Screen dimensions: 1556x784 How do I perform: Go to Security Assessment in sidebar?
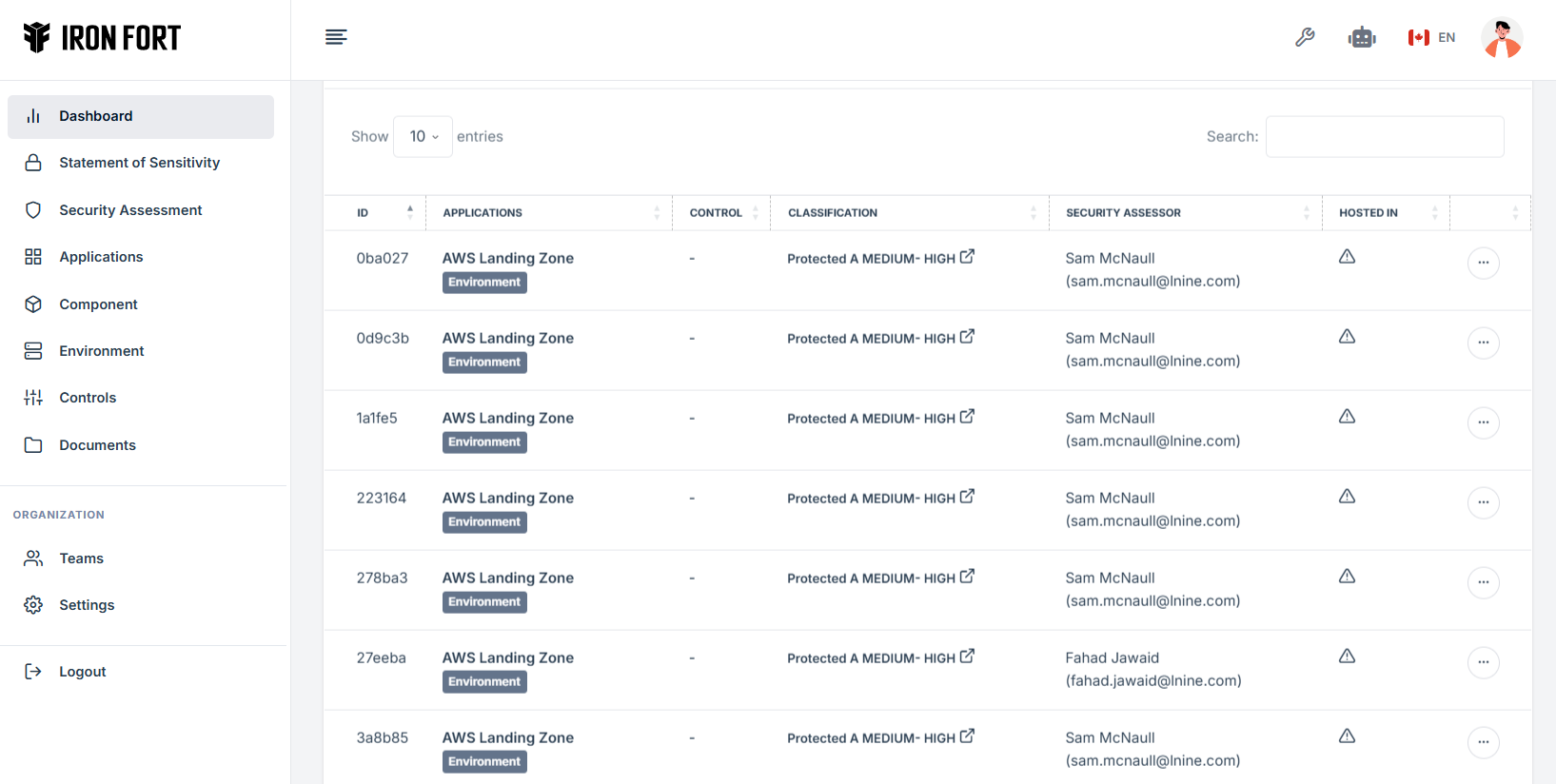tap(130, 210)
